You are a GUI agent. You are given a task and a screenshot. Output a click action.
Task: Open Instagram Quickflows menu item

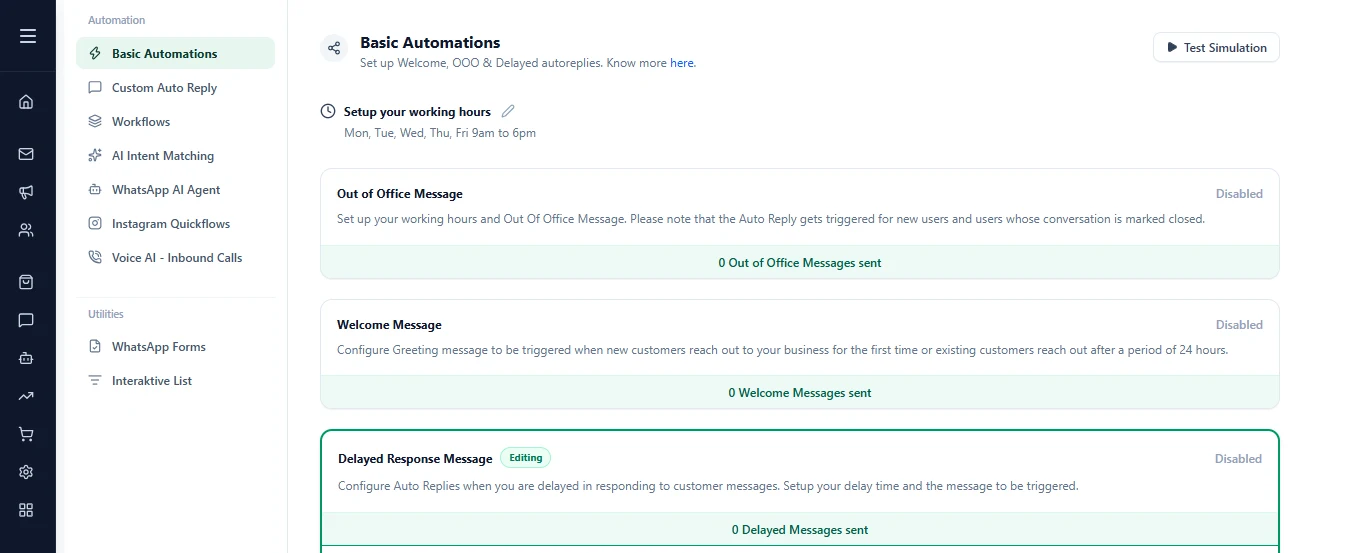point(175,224)
